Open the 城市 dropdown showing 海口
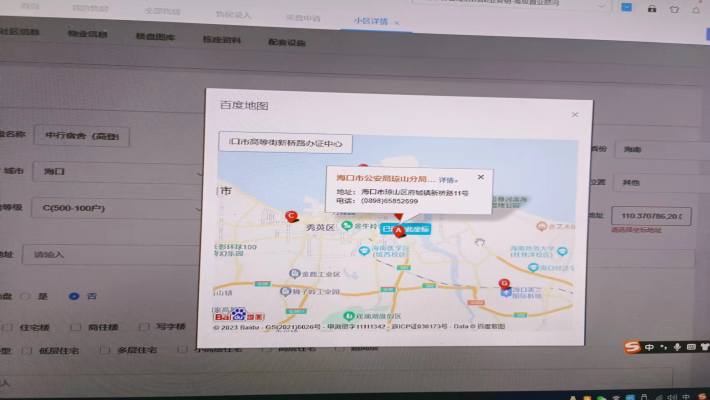Image resolution: width=710 pixels, height=400 pixels. pos(118,172)
